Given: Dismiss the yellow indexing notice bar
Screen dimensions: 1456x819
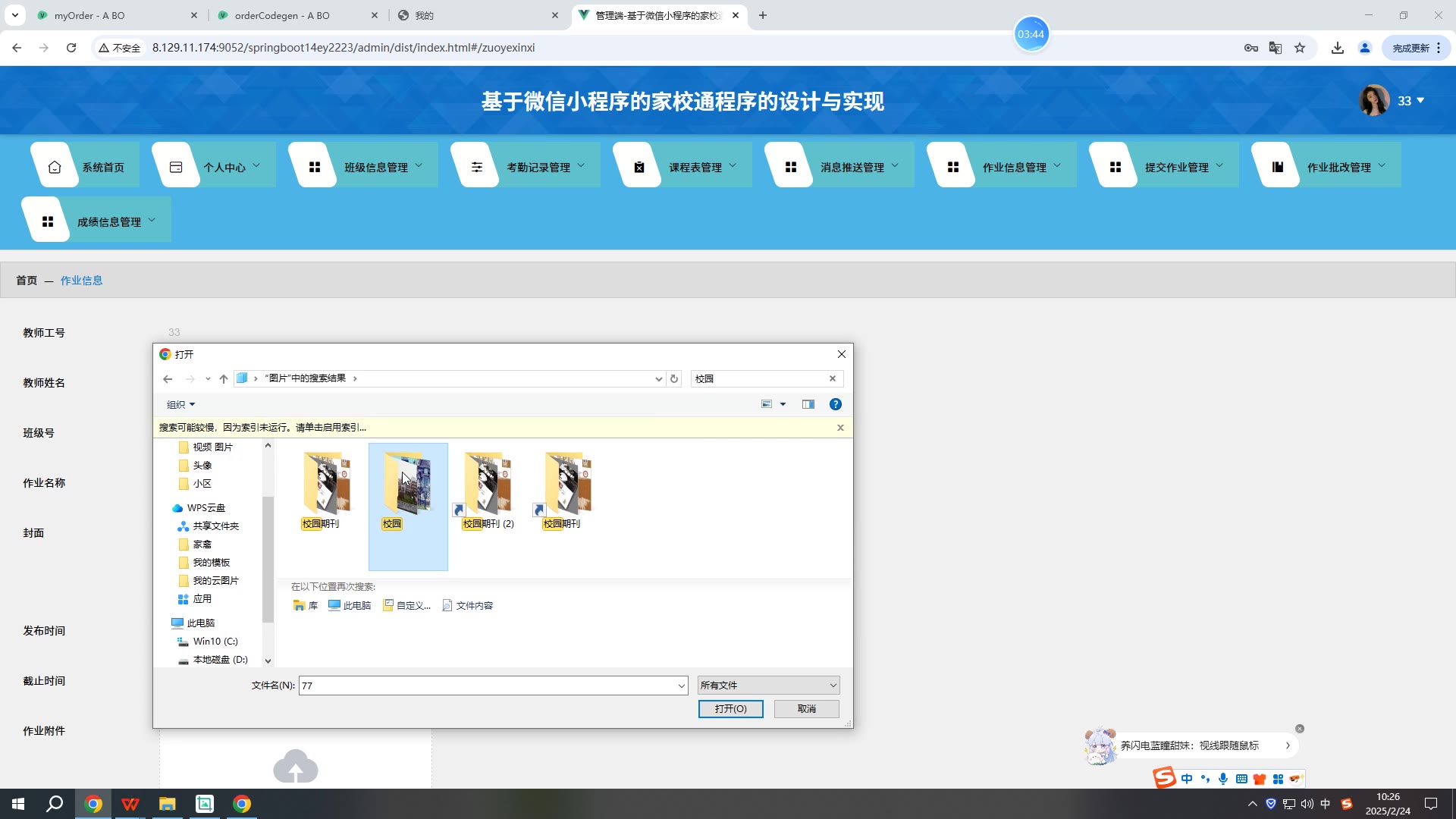Looking at the screenshot, I should [x=839, y=428].
